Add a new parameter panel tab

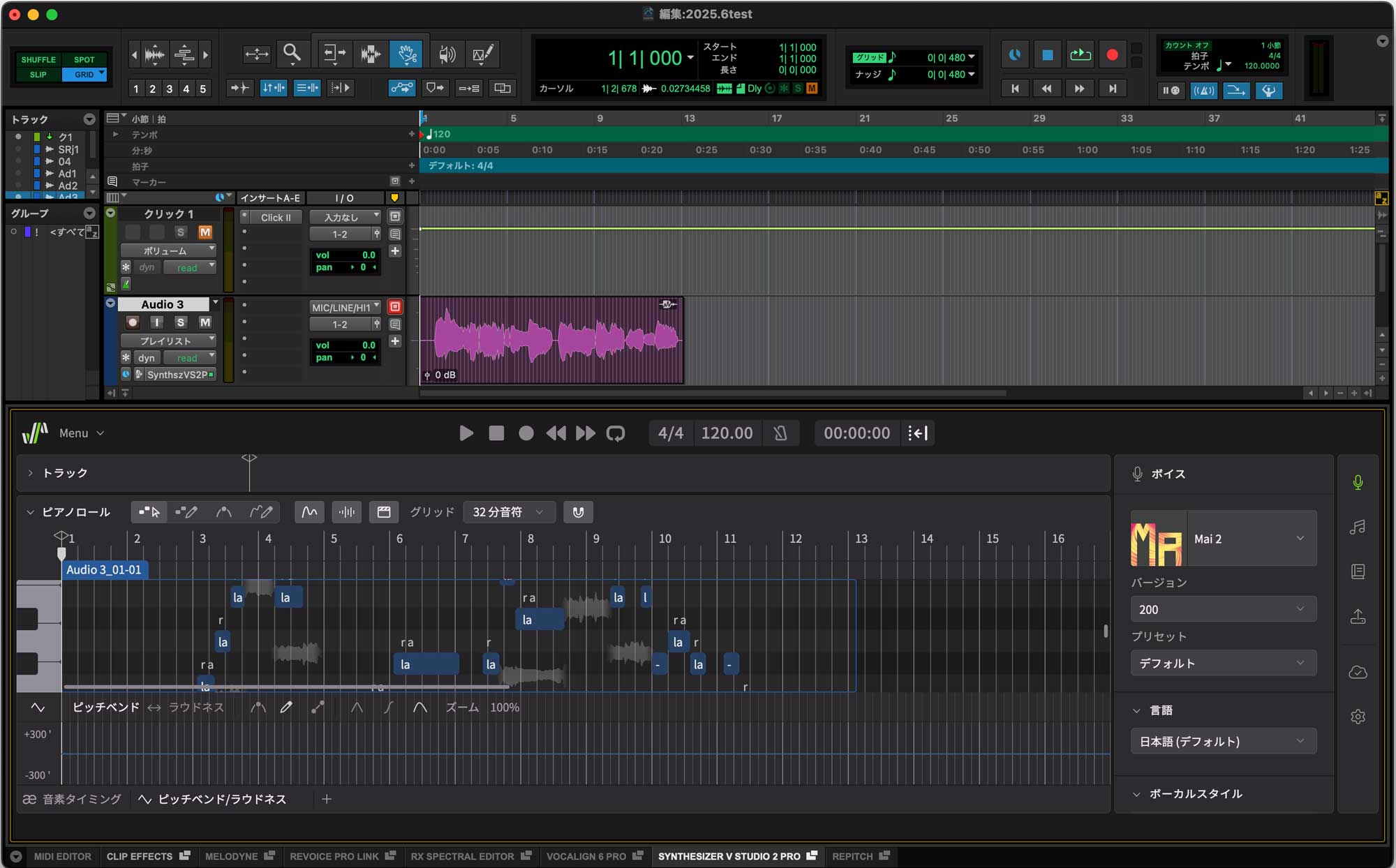pyautogui.click(x=326, y=799)
